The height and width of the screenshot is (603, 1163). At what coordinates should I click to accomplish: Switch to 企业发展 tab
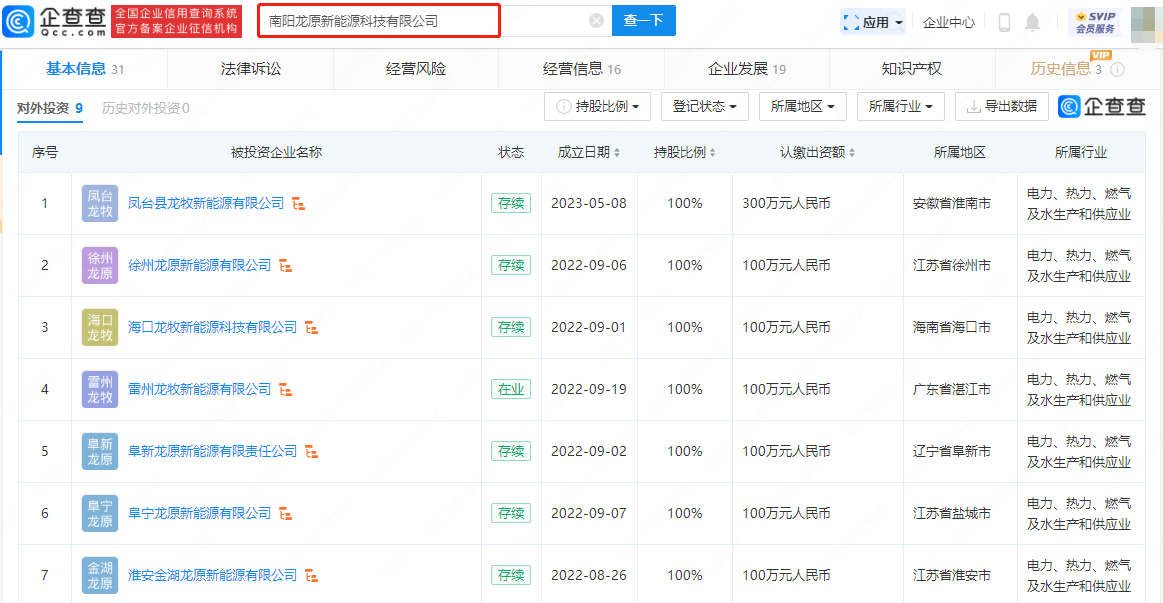(x=747, y=69)
